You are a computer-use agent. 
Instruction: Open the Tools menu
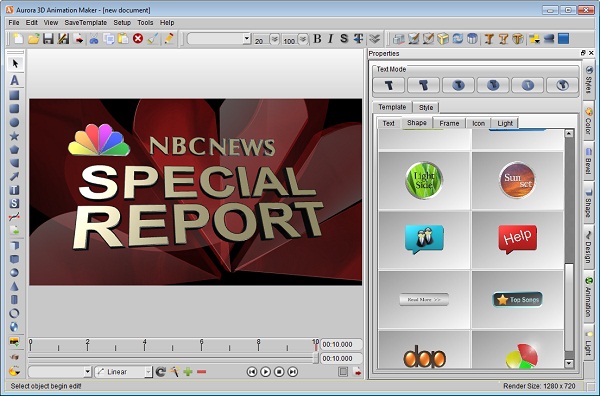coord(145,23)
